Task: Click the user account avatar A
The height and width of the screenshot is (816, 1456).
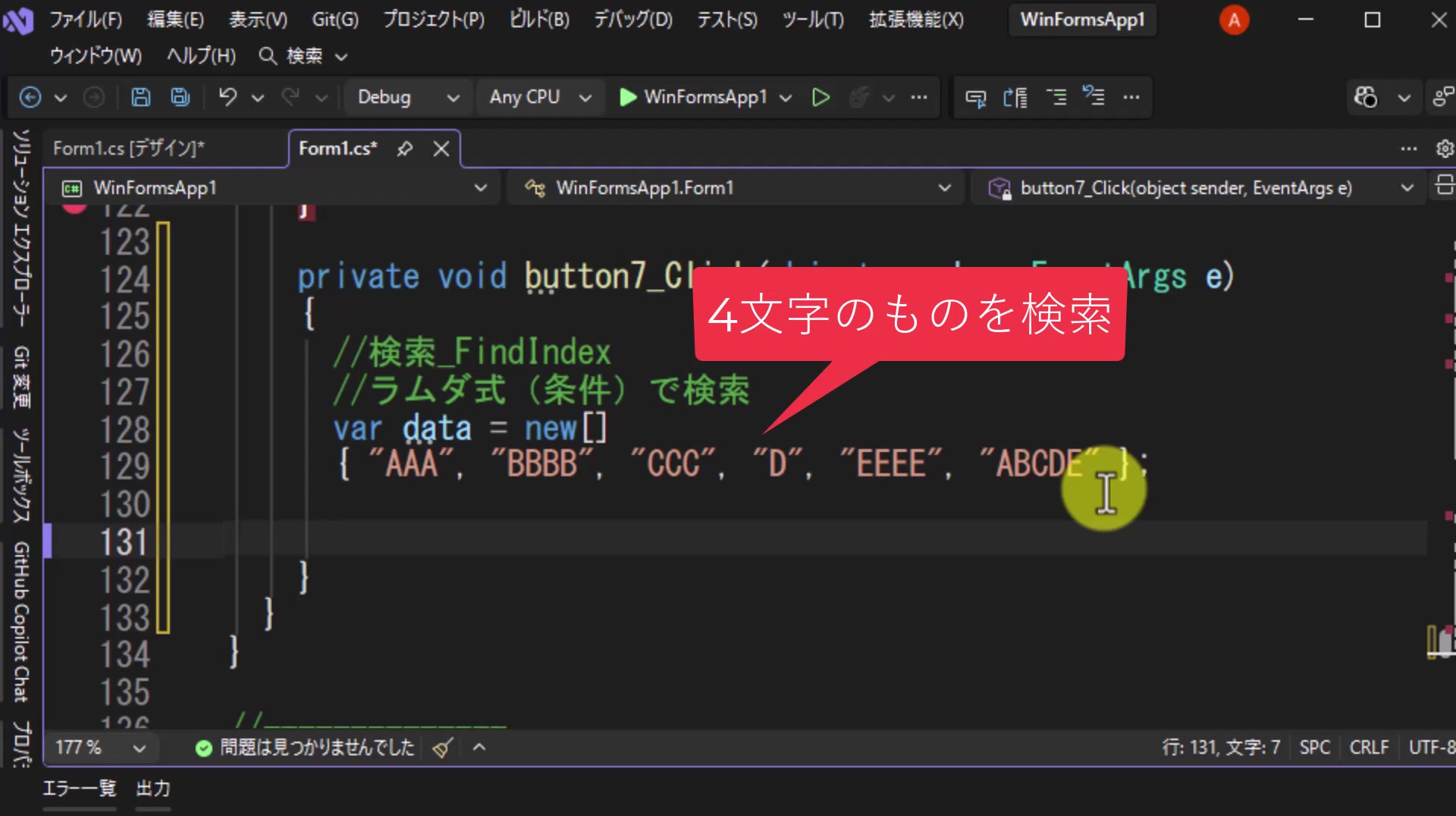Action: tap(1234, 20)
